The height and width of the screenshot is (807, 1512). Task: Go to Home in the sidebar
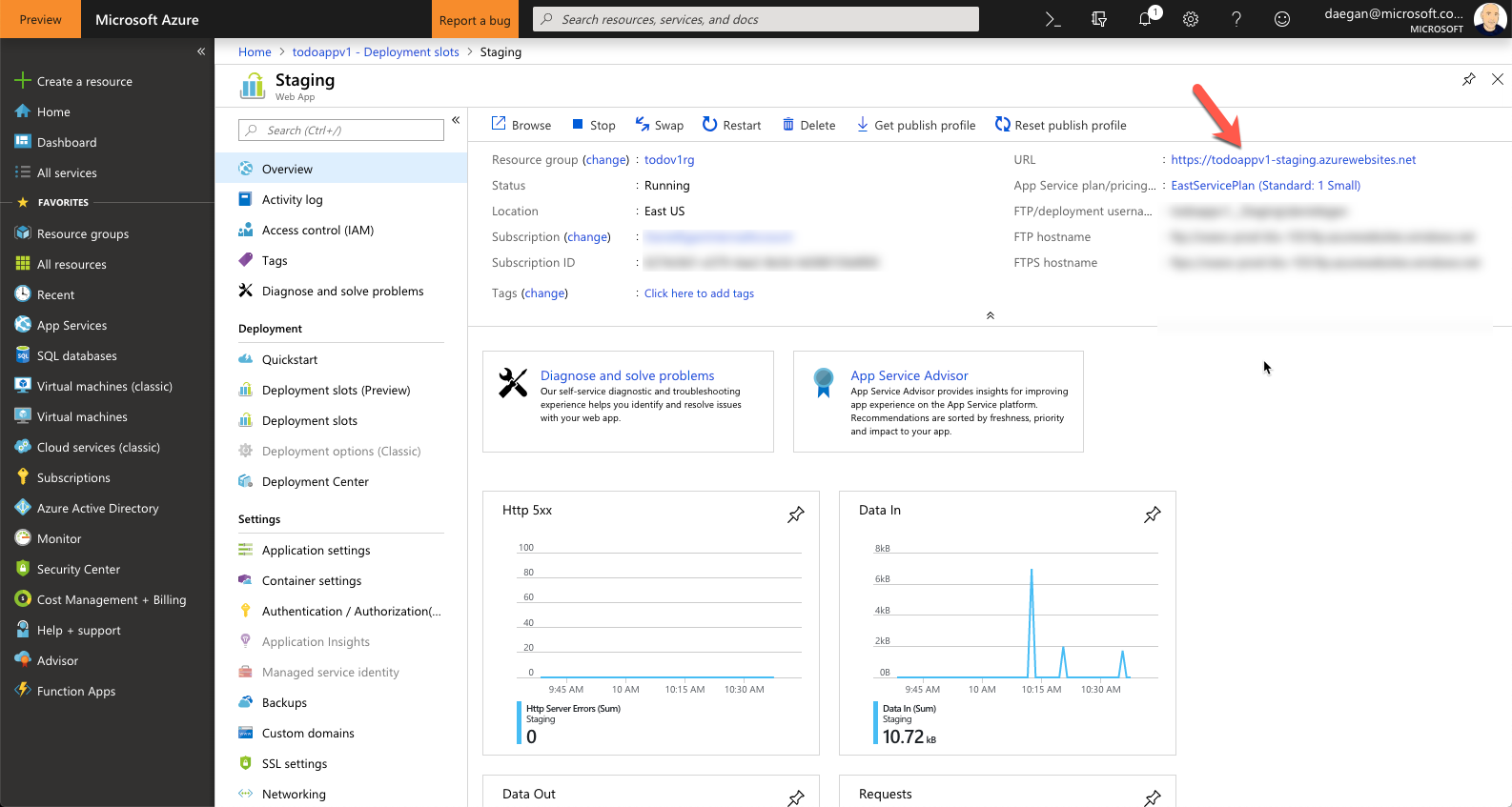[107, 111]
